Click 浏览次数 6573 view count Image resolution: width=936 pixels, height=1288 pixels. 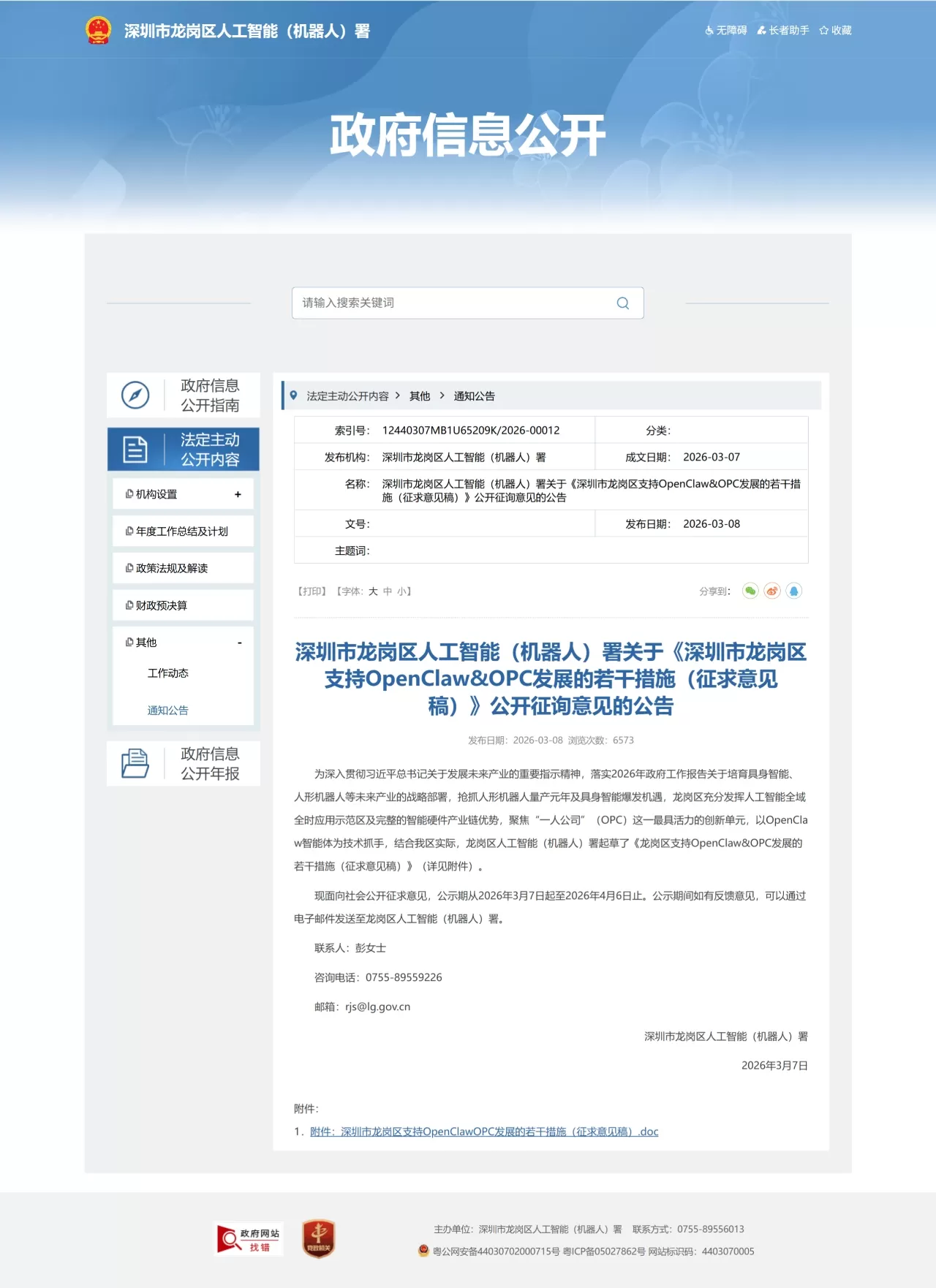(x=601, y=740)
